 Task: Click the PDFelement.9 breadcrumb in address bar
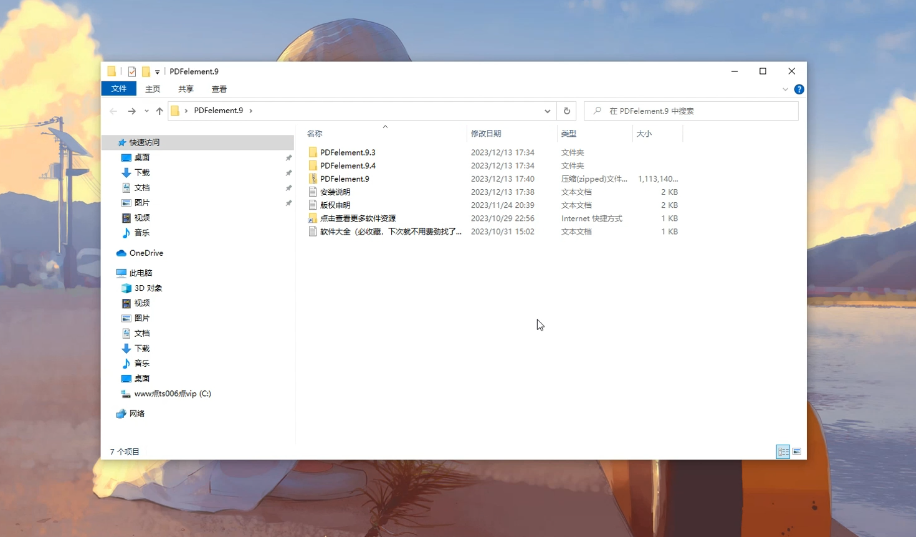pos(218,110)
